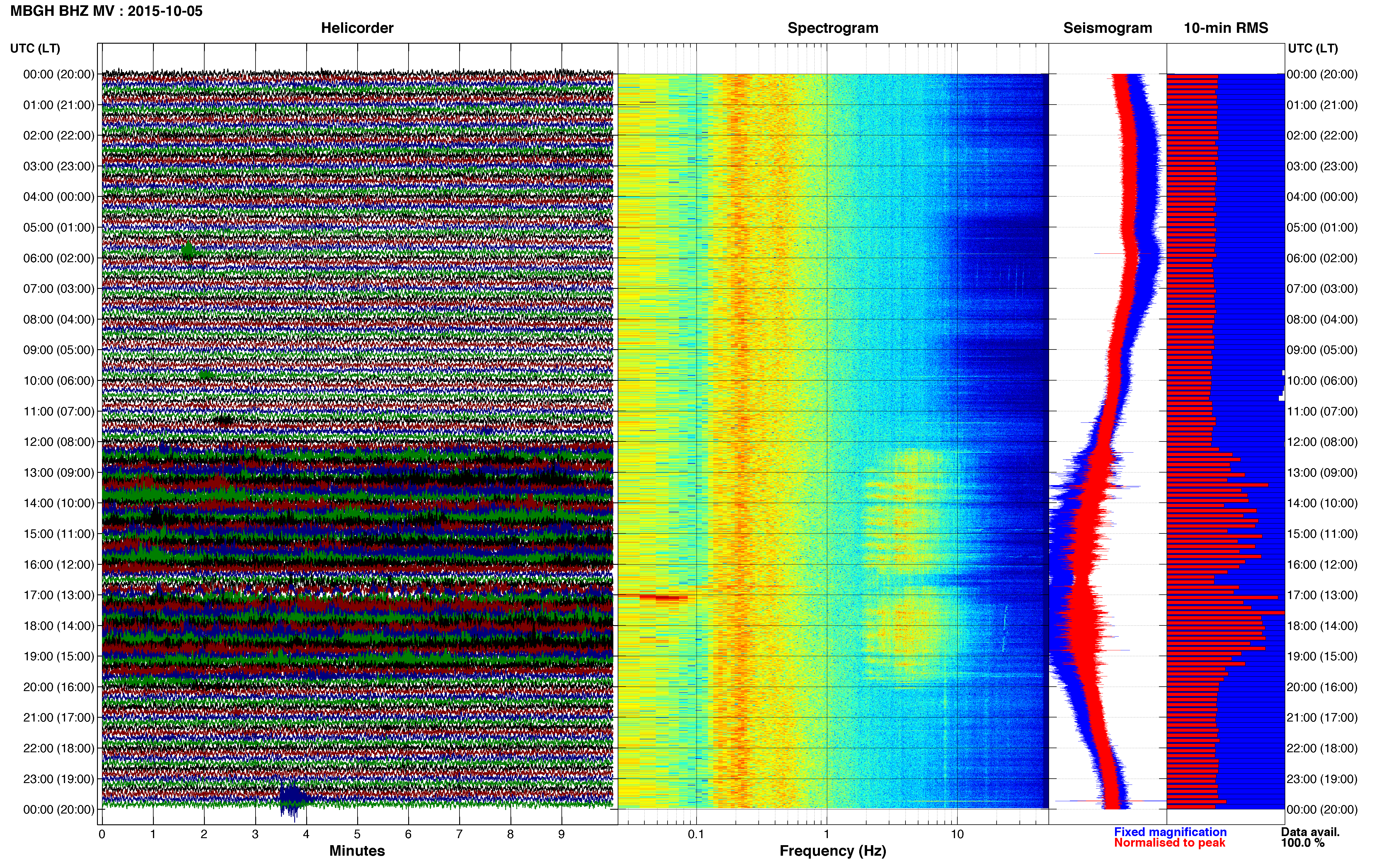
Task: Click right-side time label 17:00 (13:00)
Action: click(1322, 595)
